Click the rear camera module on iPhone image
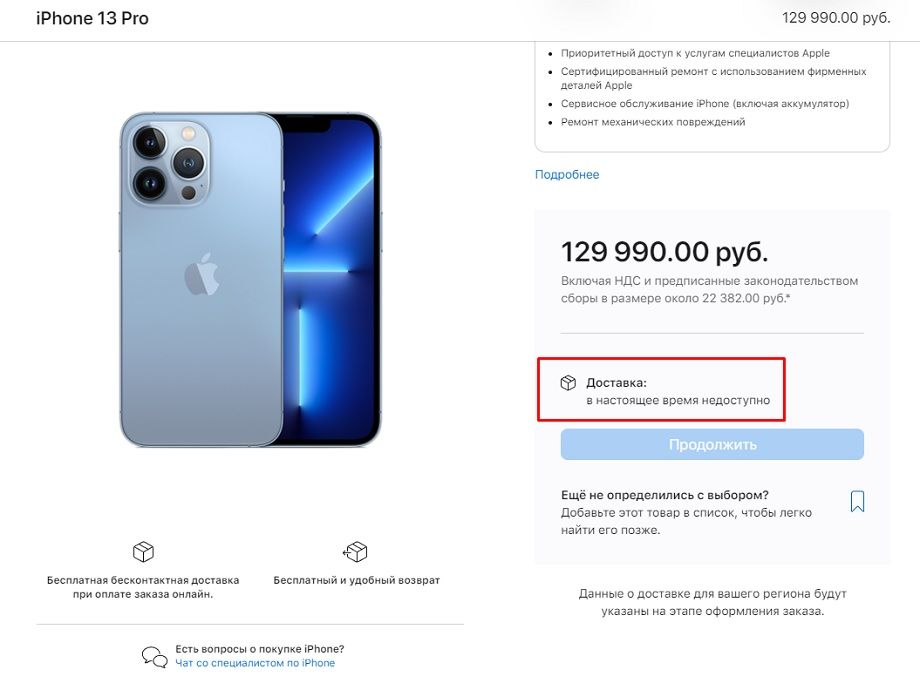 tap(165, 161)
